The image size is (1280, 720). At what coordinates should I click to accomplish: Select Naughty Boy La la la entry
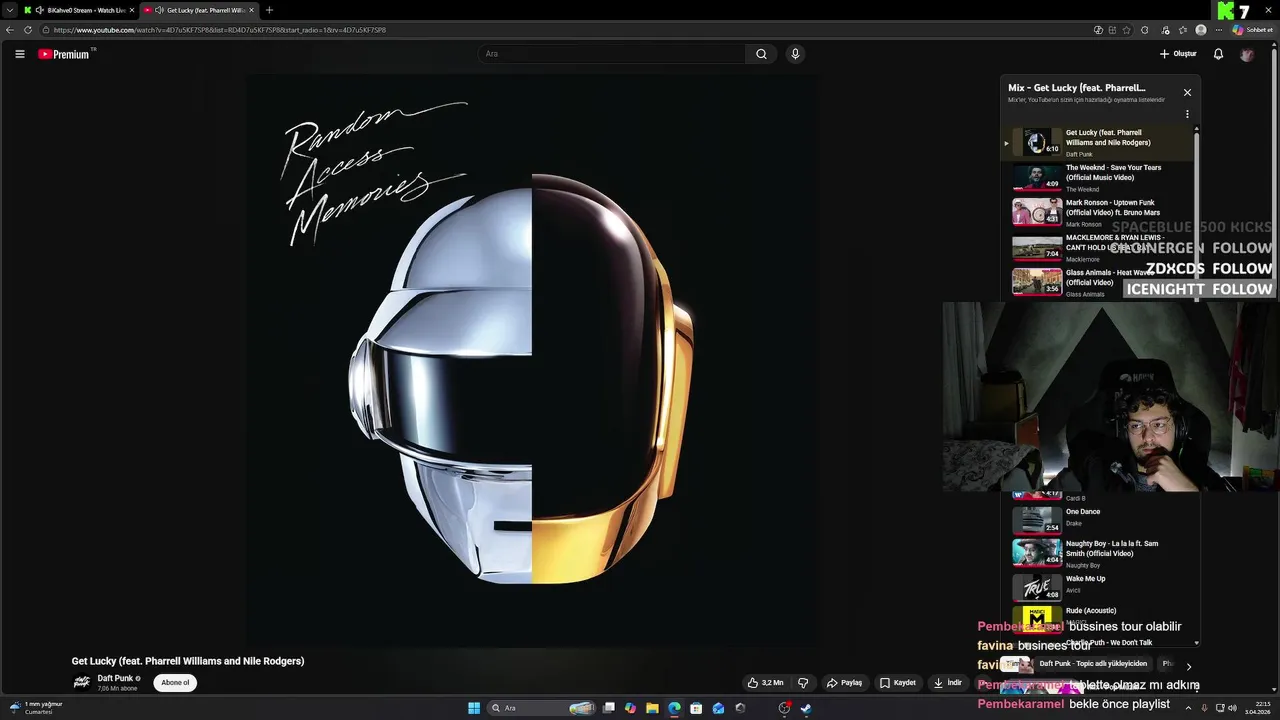click(x=1100, y=553)
